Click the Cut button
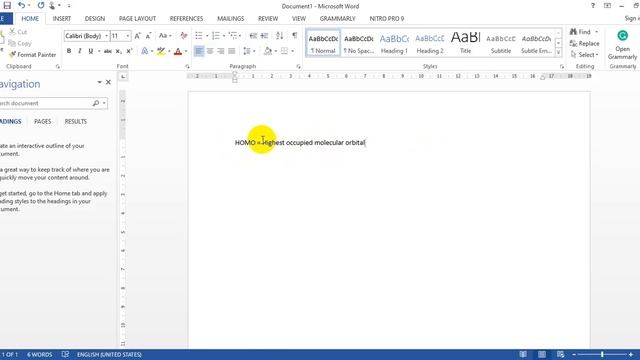This screenshot has height=360, width=640. pyautogui.click(x=18, y=32)
